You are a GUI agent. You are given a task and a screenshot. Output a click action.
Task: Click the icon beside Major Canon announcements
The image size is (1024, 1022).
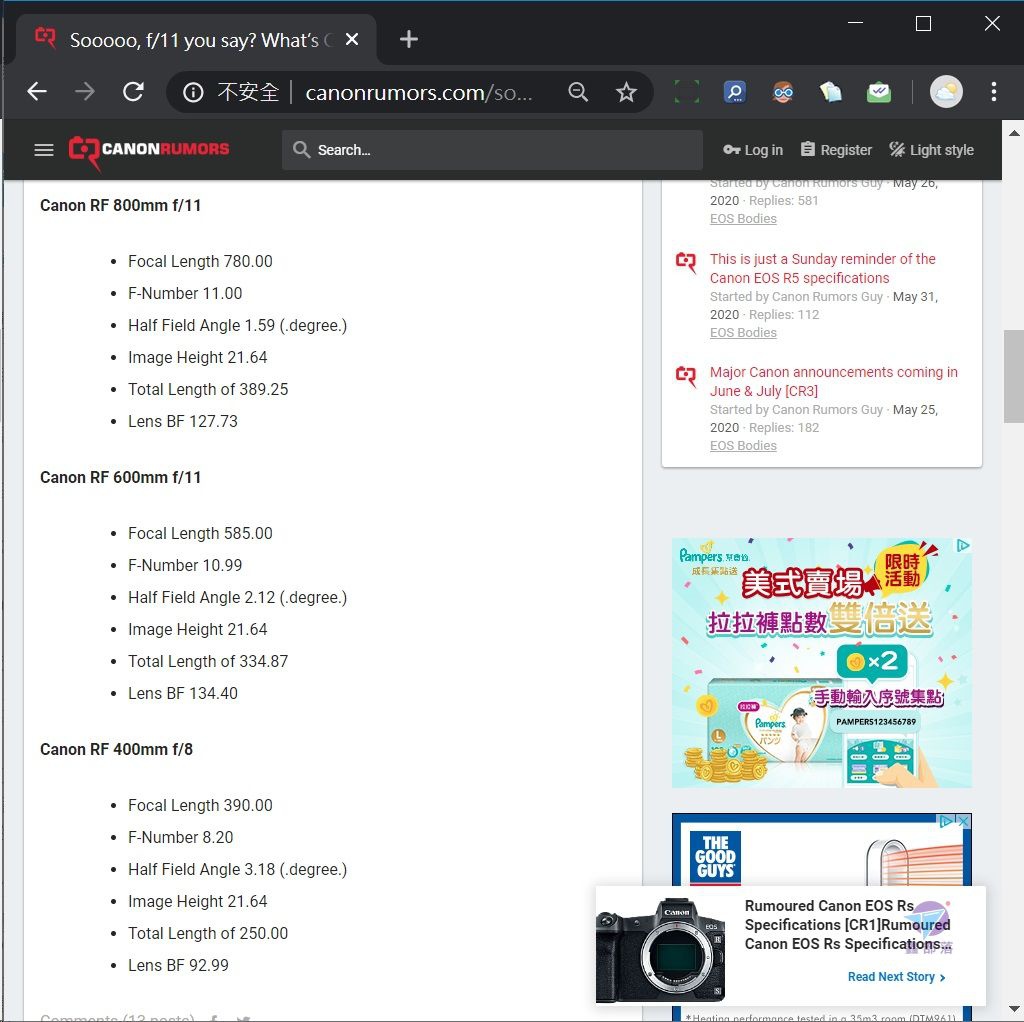coord(686,375)
